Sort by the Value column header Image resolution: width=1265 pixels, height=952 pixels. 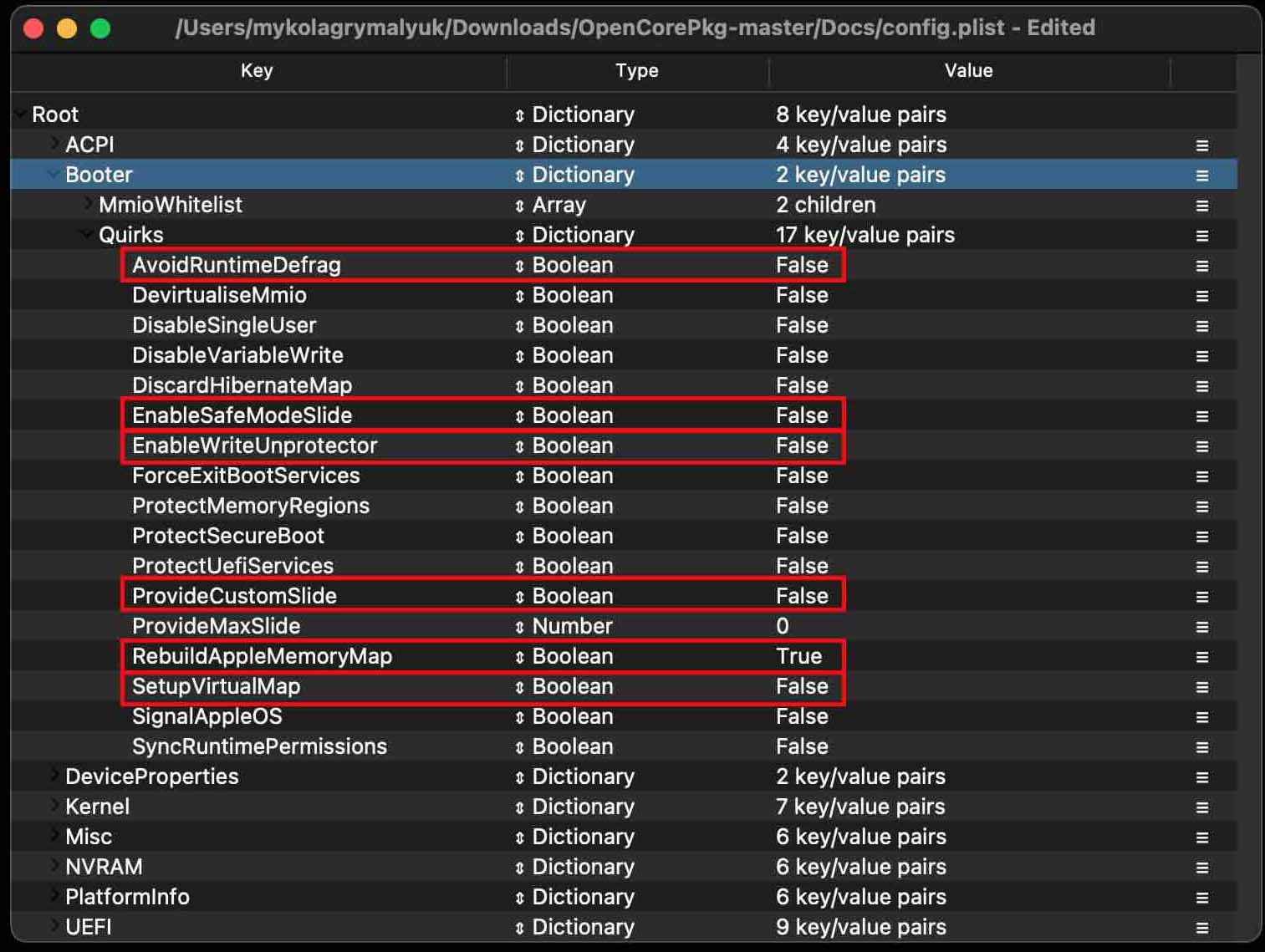[x=969, y=71]
